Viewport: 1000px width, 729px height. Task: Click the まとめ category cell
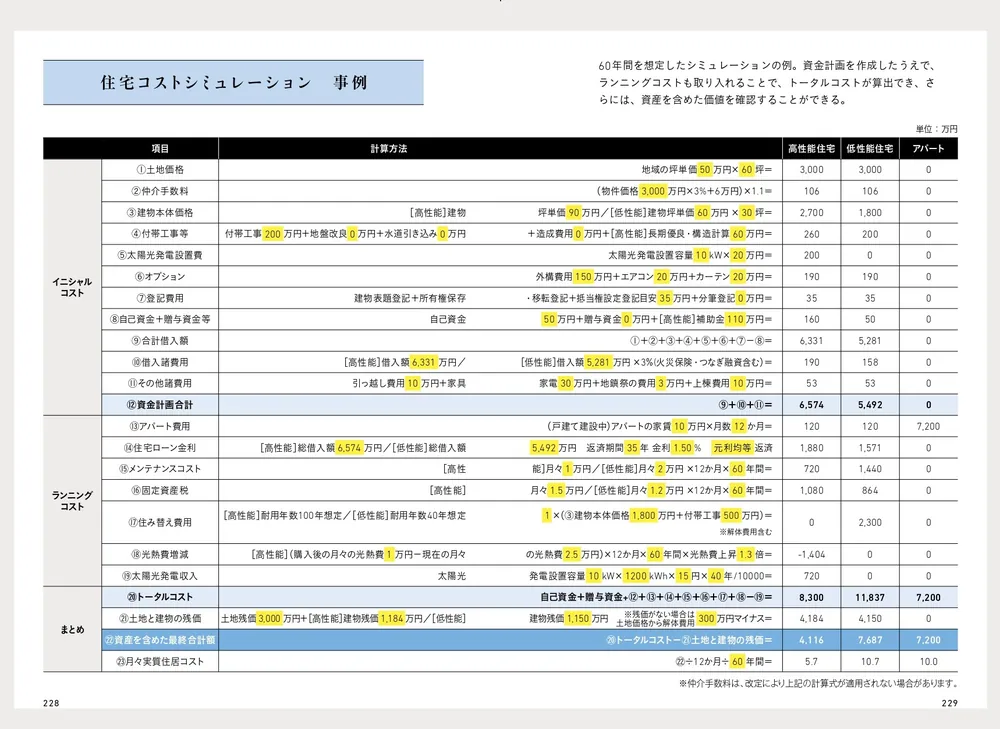[72, 630]
